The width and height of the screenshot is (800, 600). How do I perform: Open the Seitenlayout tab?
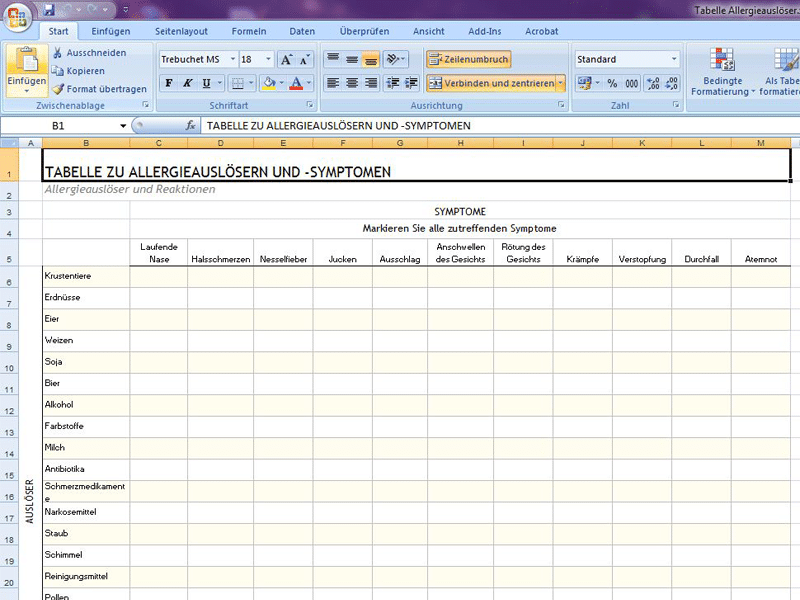pos(183,31)
